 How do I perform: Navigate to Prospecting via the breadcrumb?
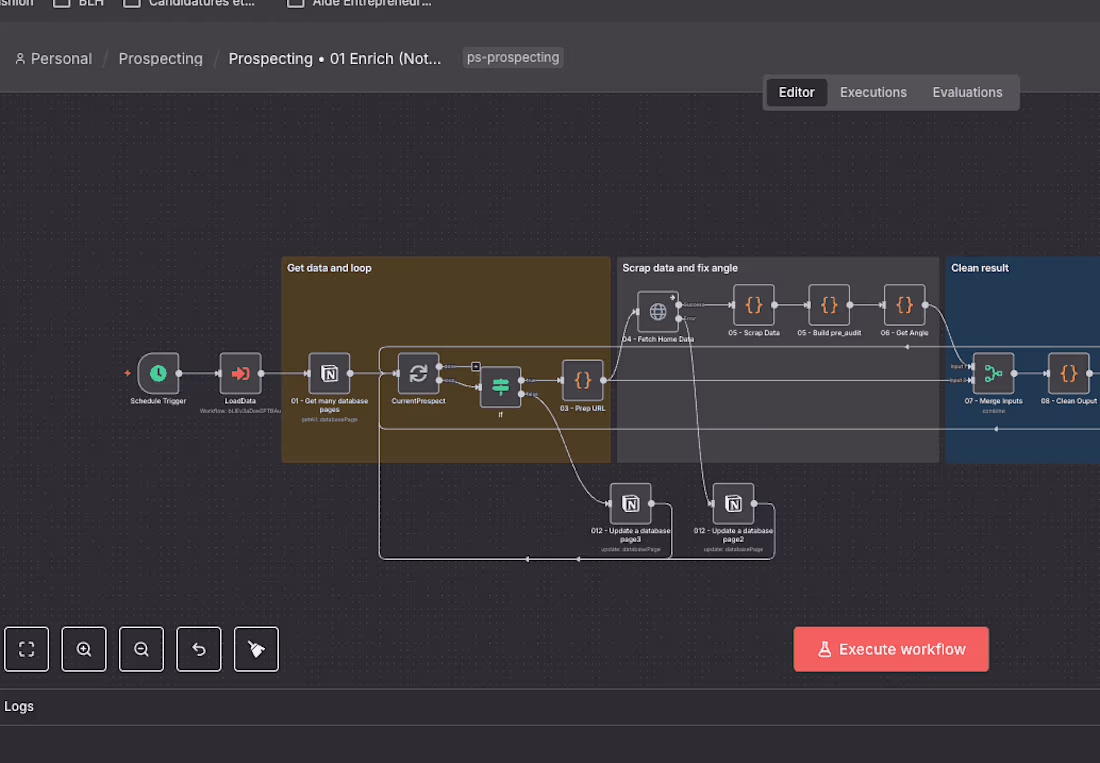[160, 58]
